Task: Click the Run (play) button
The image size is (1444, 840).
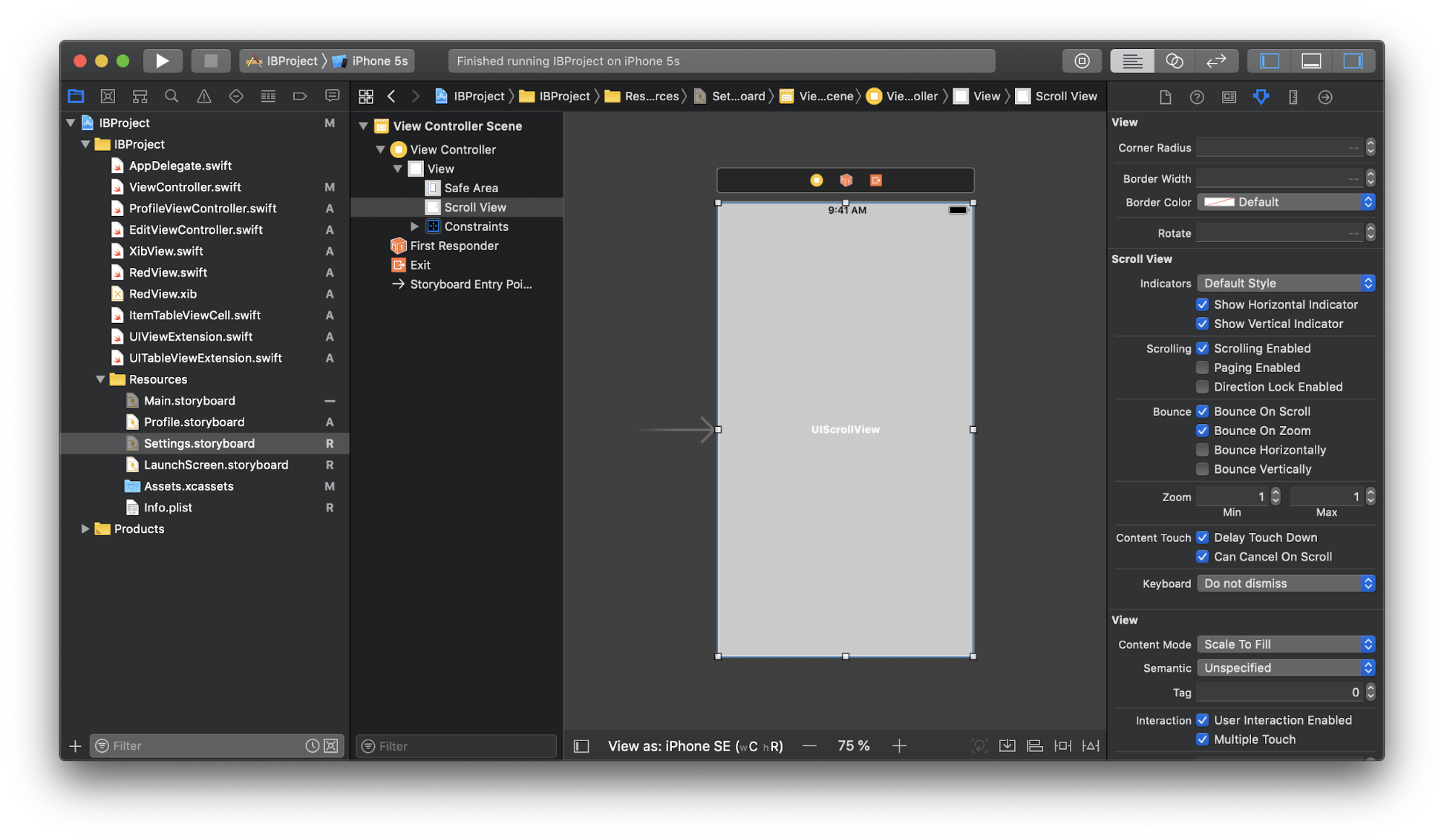Action: (162, 61)
